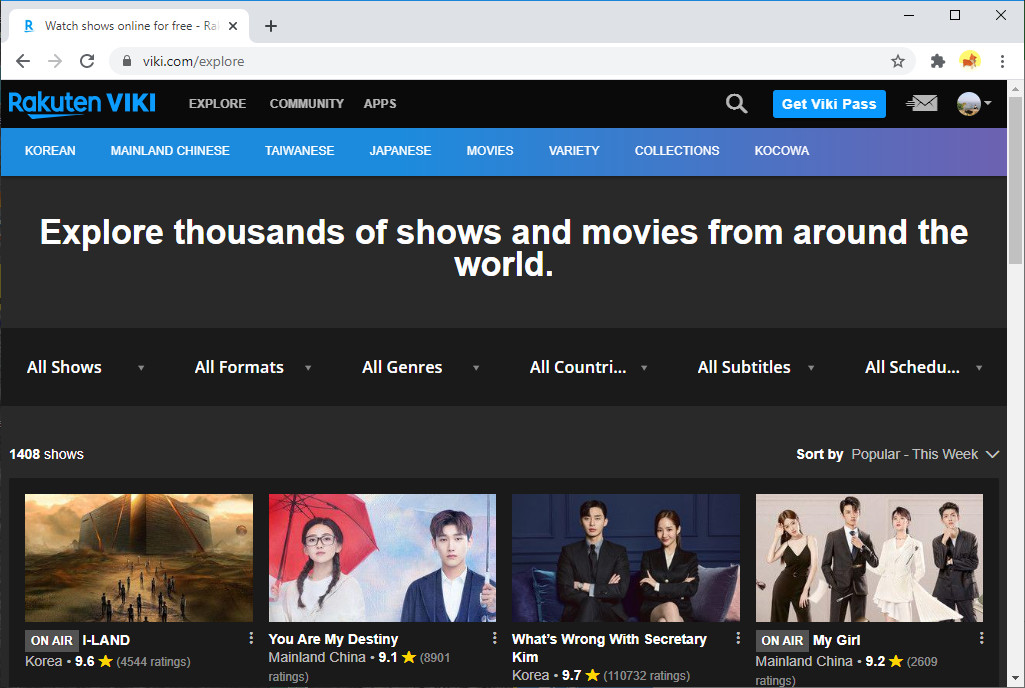Open the APPS menu
1025x688 pixels.
[380, 104]
